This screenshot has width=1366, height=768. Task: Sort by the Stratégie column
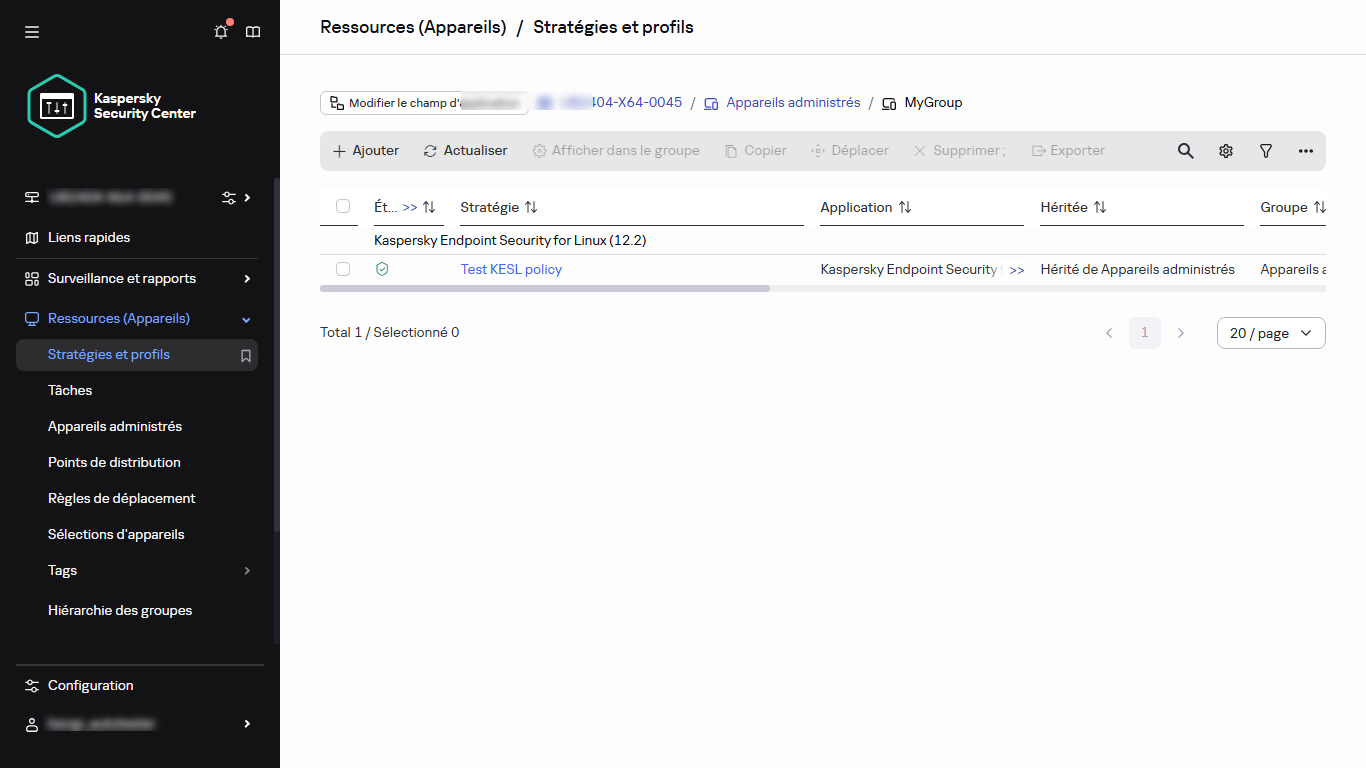coord(531,207)
